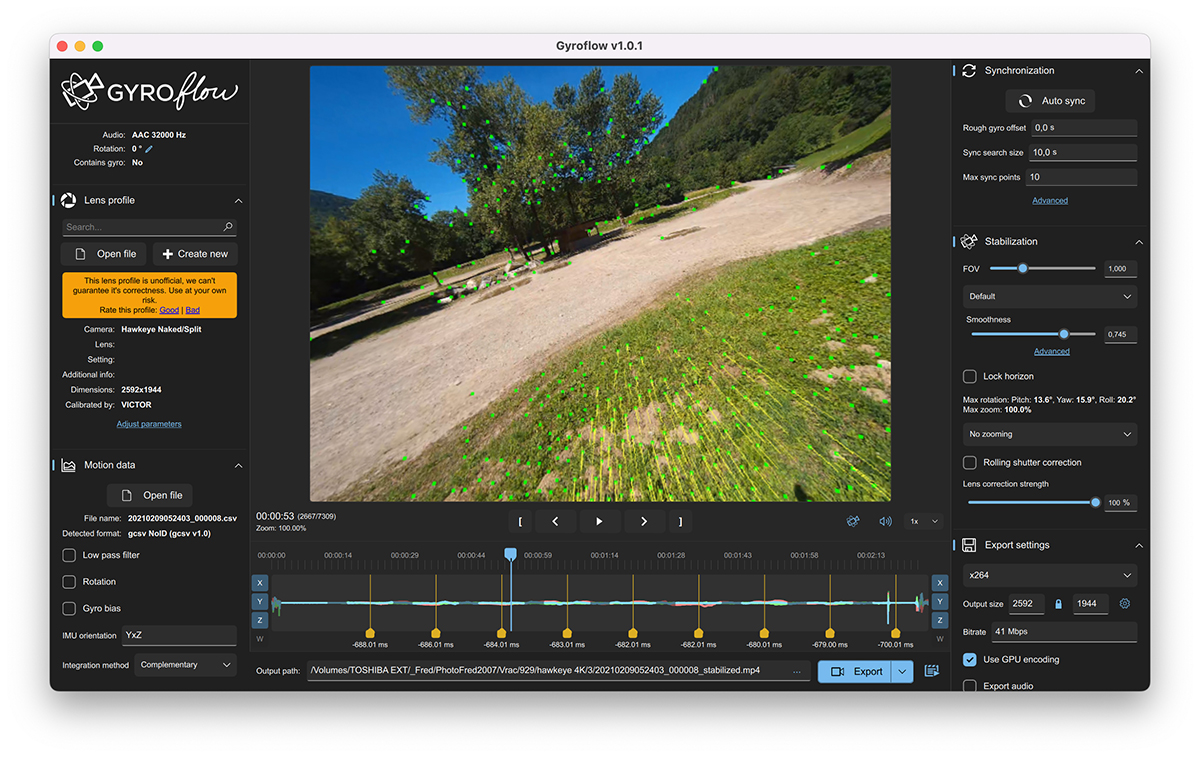Click the render queue icon beside Export
The height and width of the screenshot is (757, 1200).
tap(932, 671)
